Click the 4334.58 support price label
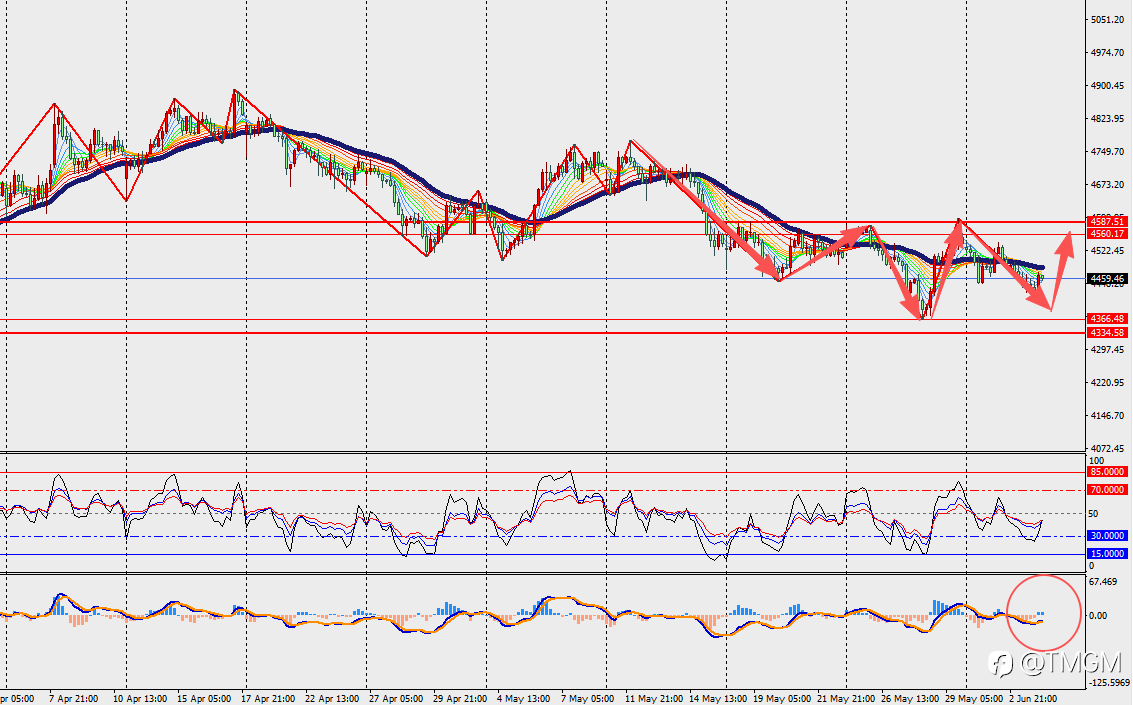The width and height of the screenshot is (1133, 705). pyautogui.click(x=1107, y=333)
